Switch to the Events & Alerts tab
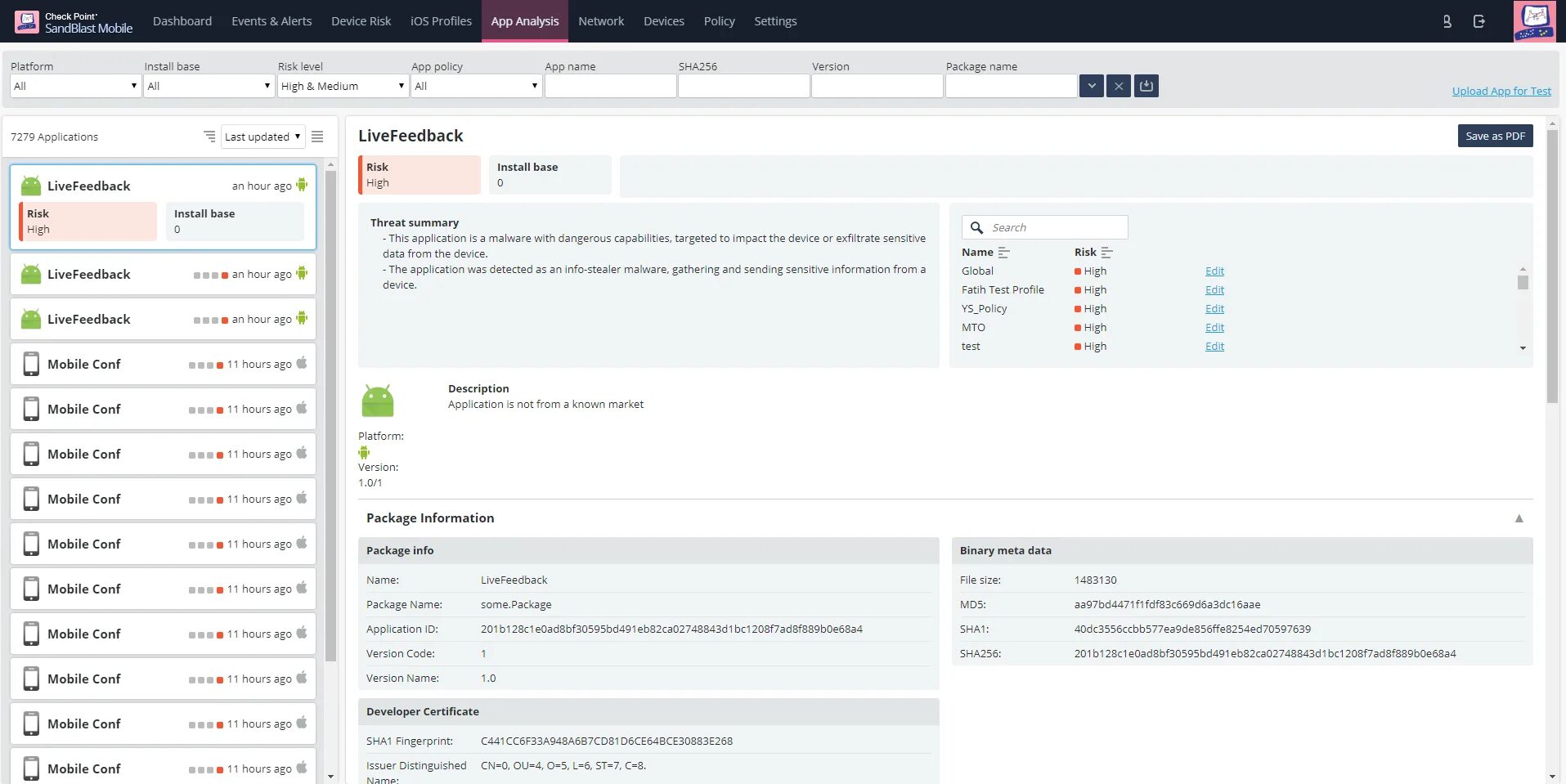The height and width of the screenshot is (784, 1566). pyautogui.click(x=271, y=21)
